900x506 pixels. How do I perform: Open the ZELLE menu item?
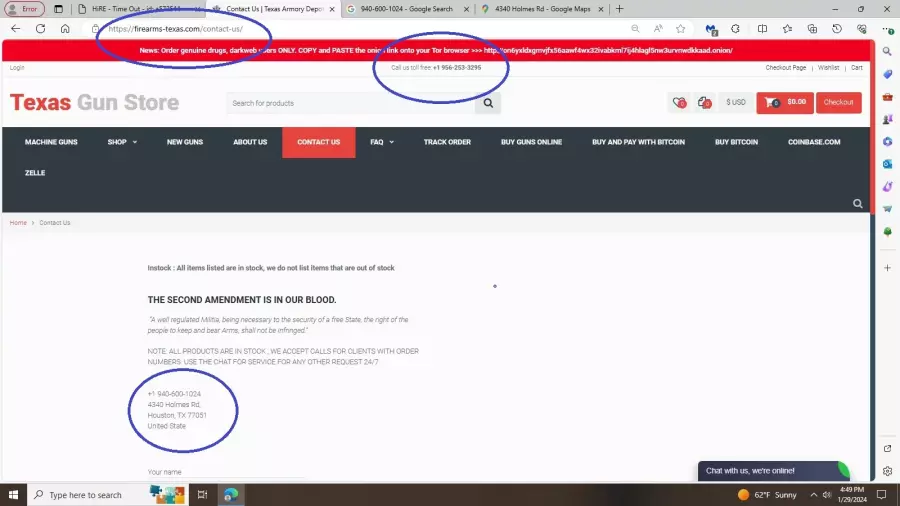click(35, 173)
